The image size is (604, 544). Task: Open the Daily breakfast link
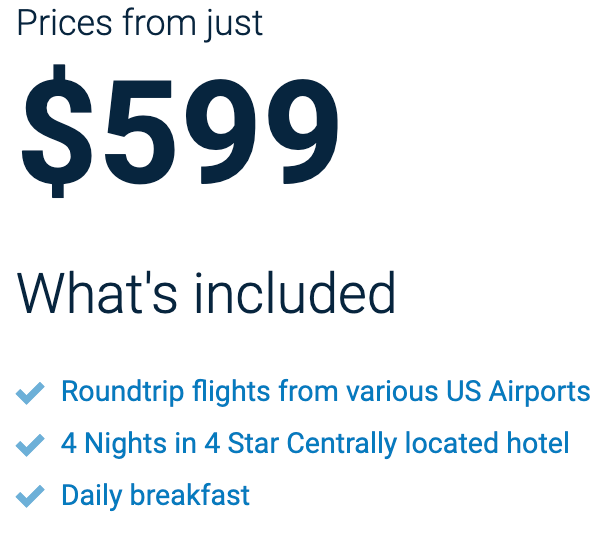coord(156,495)
